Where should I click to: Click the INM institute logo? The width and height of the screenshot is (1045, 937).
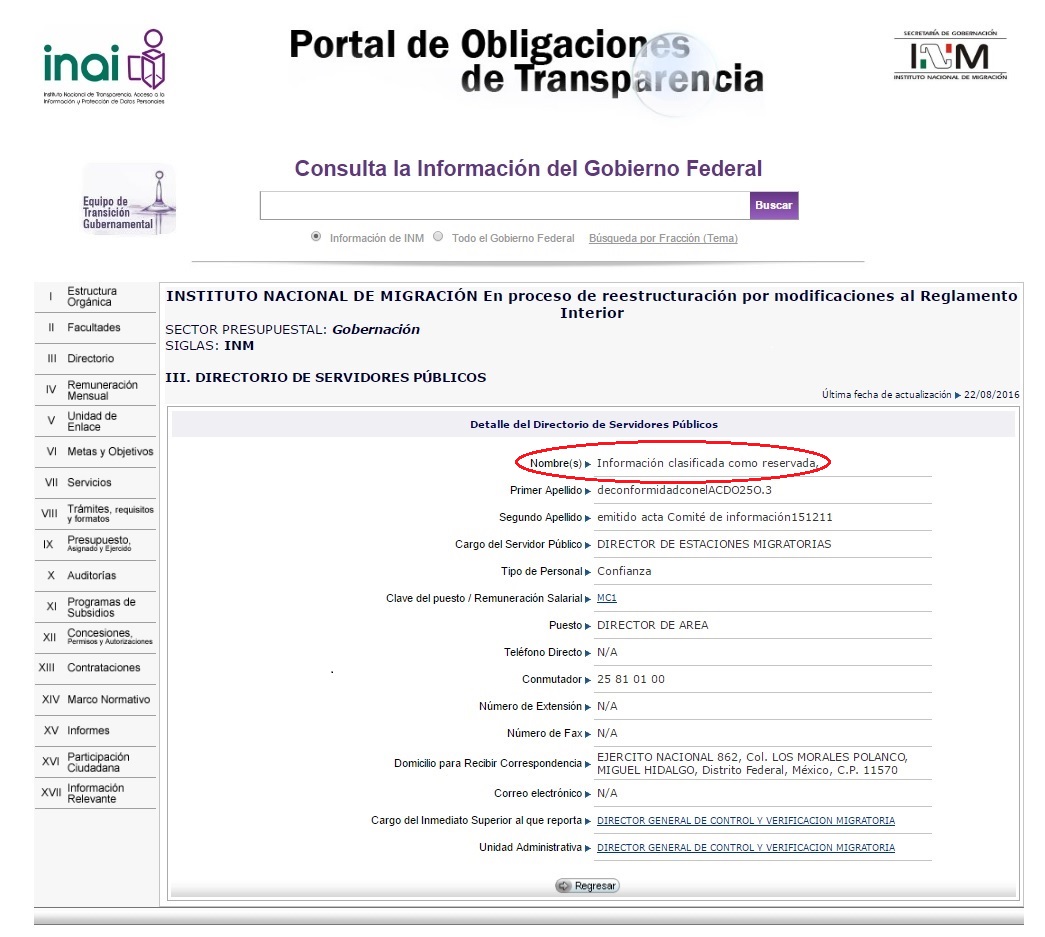(x=950, y=55)
